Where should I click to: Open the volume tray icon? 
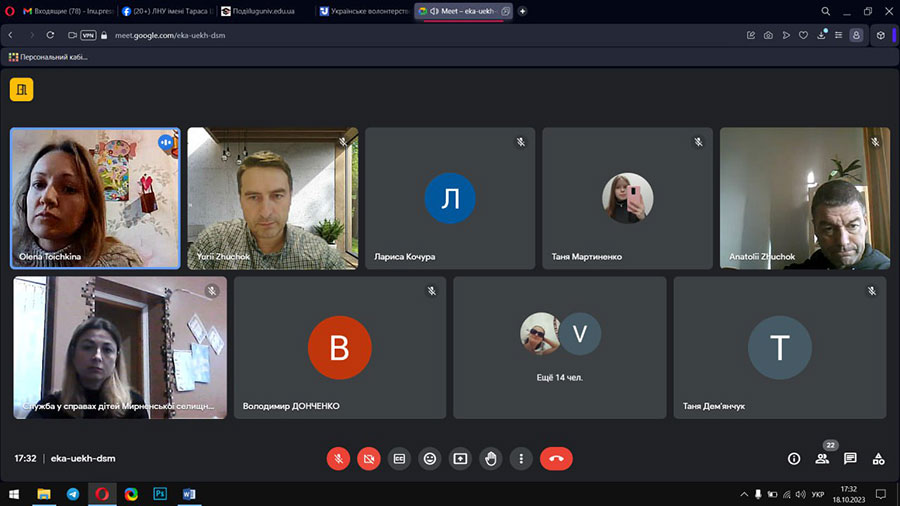point(801,494)
